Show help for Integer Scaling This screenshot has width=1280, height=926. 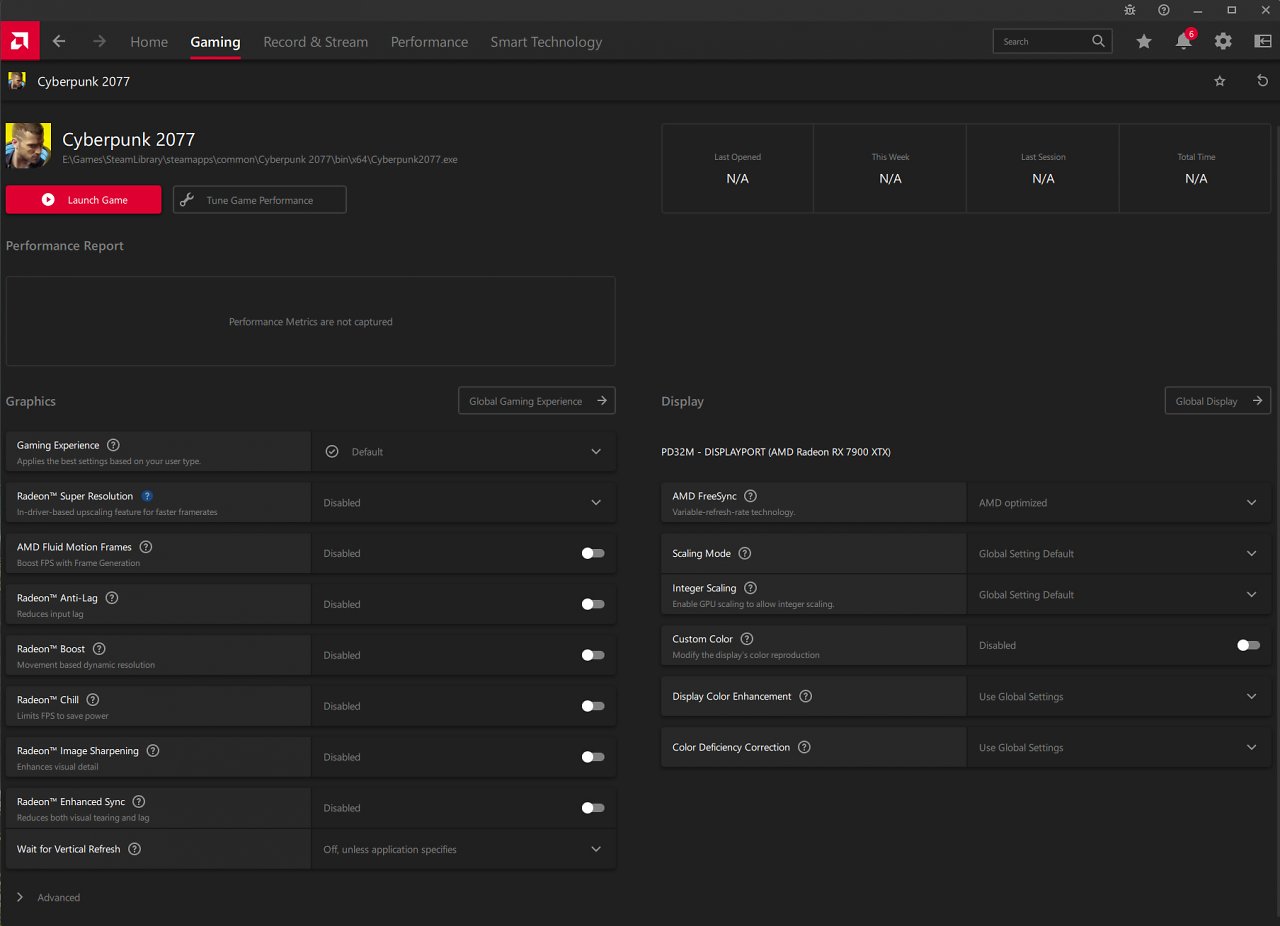click(751, 588)
